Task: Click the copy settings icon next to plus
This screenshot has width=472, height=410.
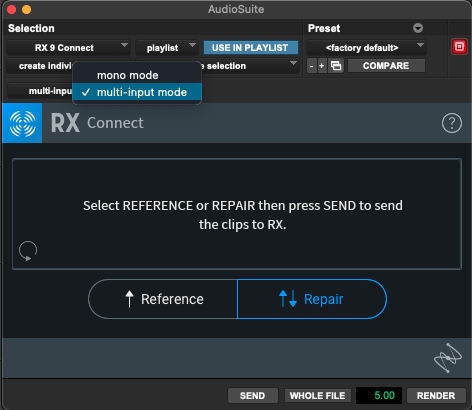Action: [336, 66]
